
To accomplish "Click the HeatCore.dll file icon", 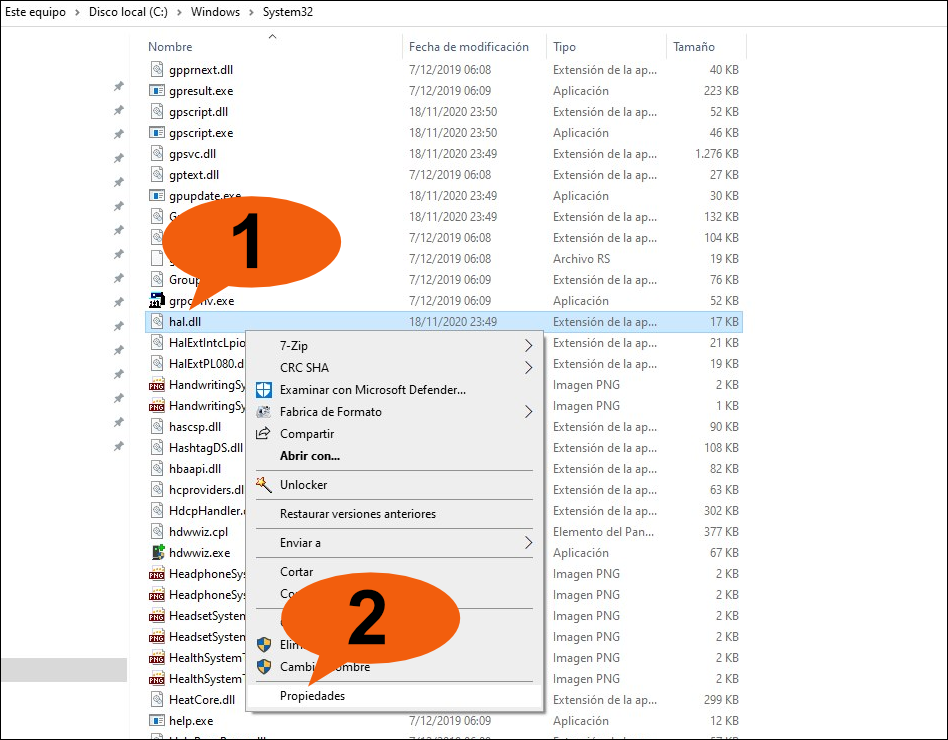I will 157,699.
